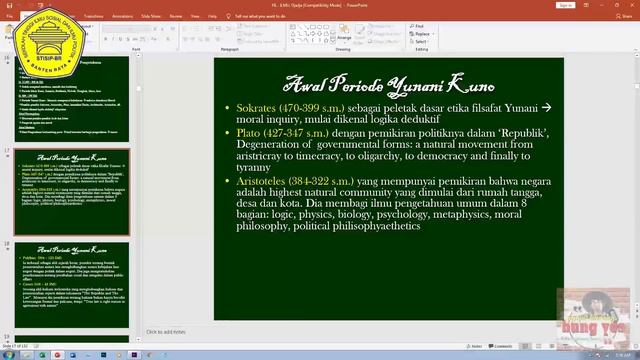The height and width of the screenshot is (360, 640).
Task: Toggle Italic formatting
Action: click(x=113, y=39)
